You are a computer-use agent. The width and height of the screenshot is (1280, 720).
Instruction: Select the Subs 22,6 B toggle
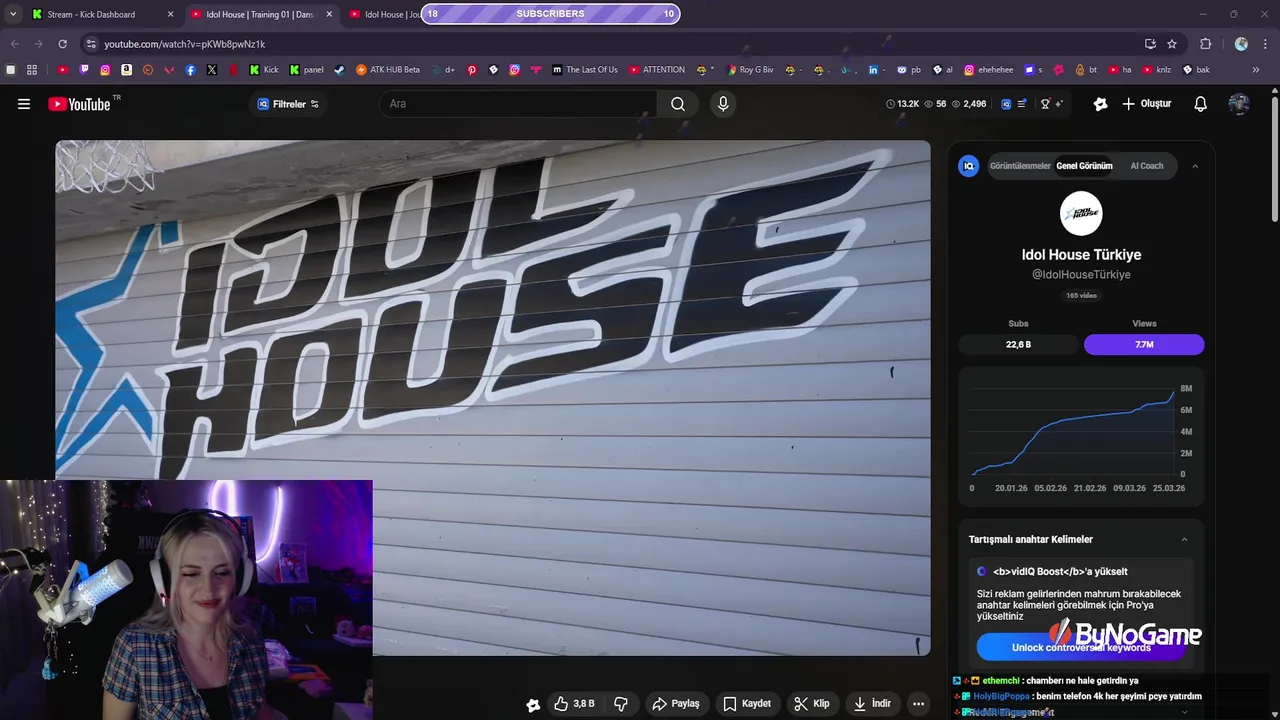pyautogui.click(x=1018, y=344)
